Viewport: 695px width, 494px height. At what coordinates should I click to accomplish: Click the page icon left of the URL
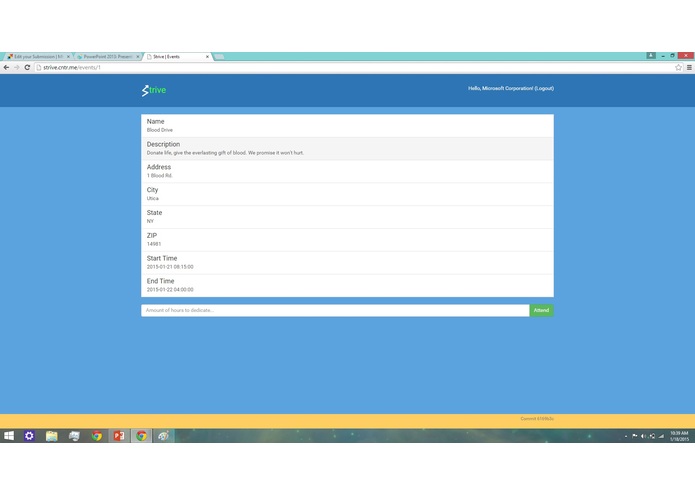(39, 67)
